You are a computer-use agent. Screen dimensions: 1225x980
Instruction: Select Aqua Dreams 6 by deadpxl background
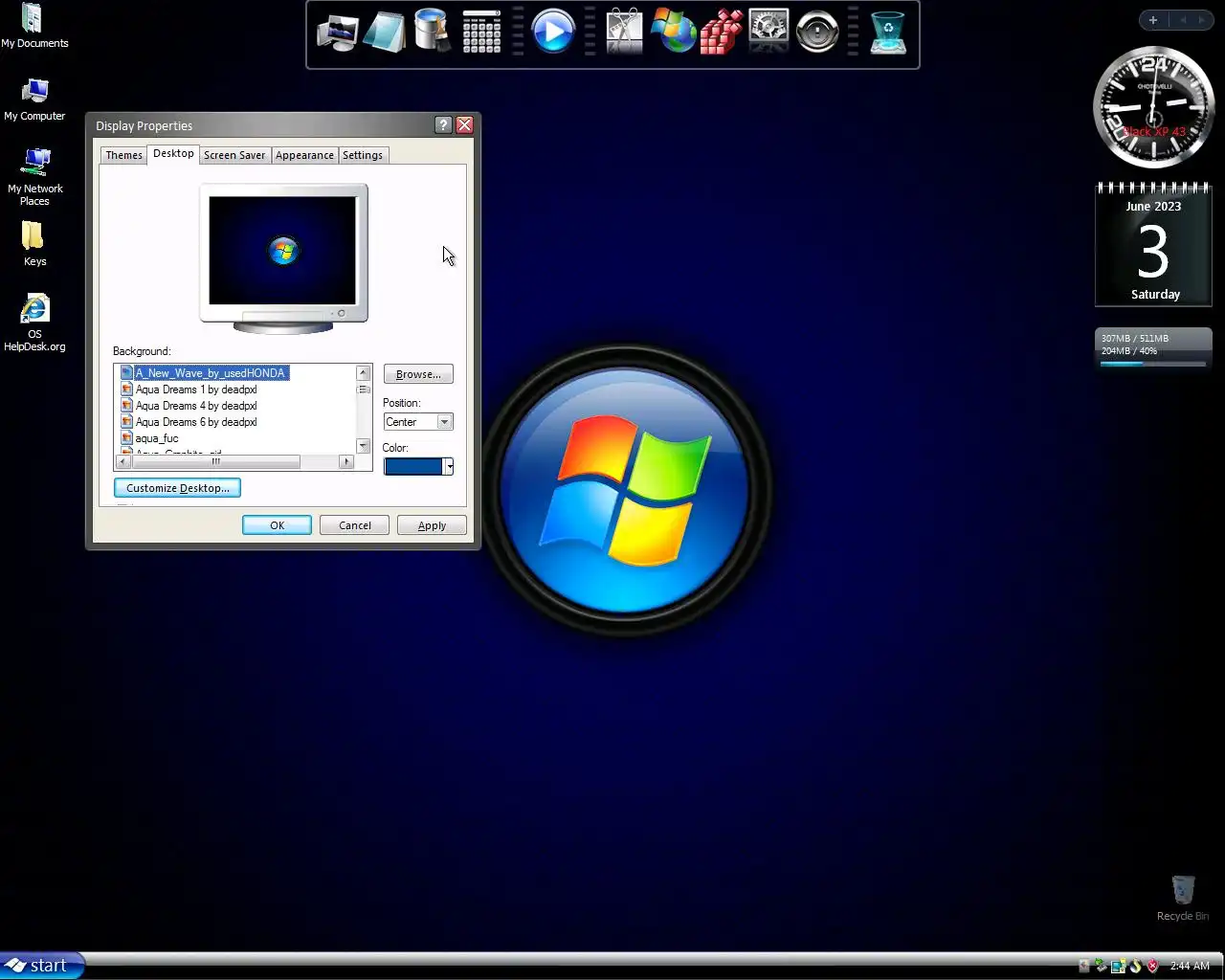coord(196,422)
